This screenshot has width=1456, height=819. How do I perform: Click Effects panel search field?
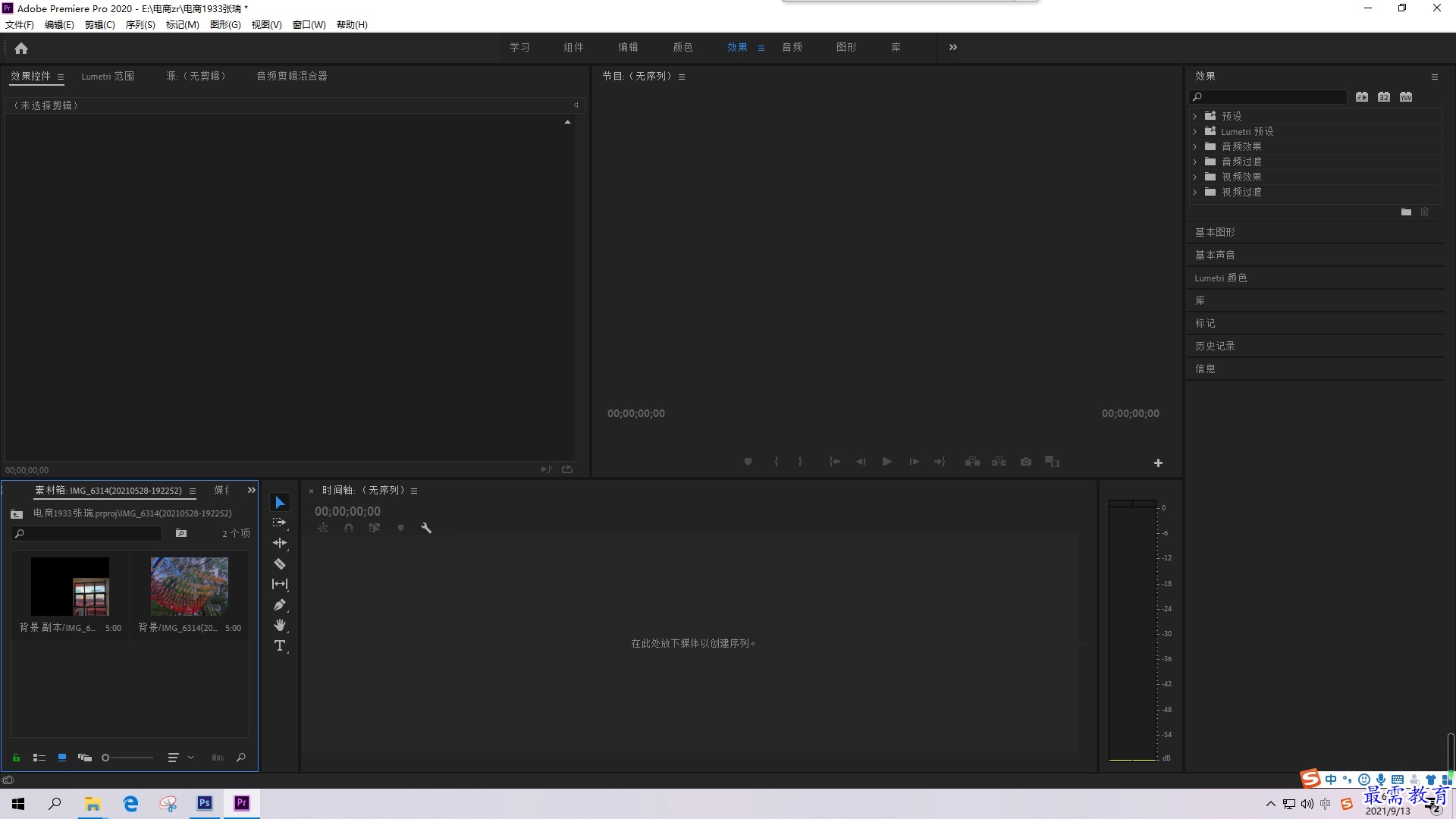[1268, 97]
